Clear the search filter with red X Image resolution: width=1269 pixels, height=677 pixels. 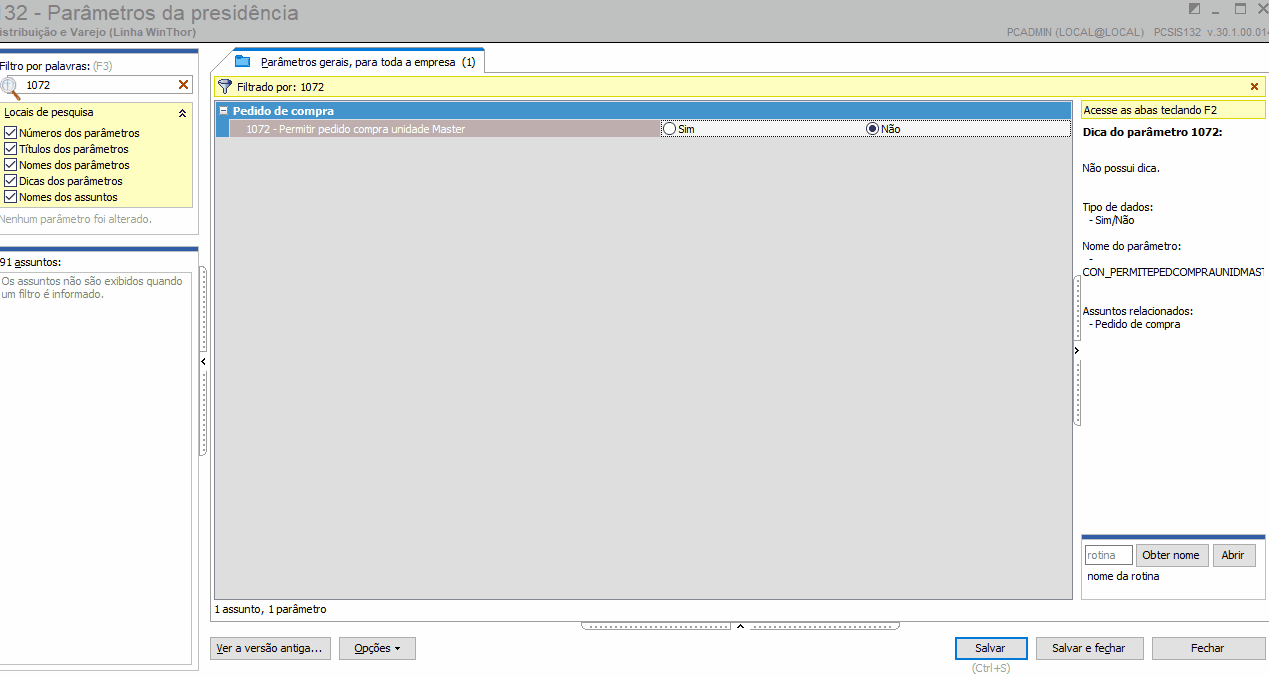[x=183, y=85]
